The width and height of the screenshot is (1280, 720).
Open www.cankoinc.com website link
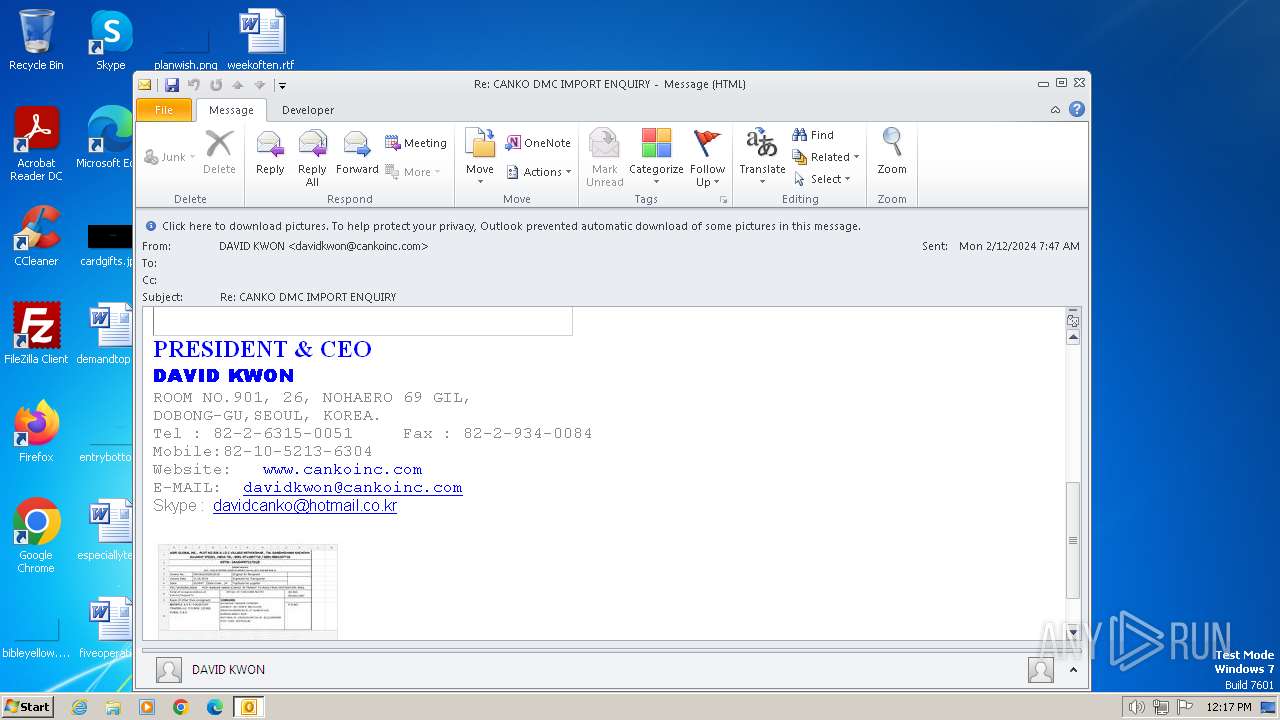342,469
